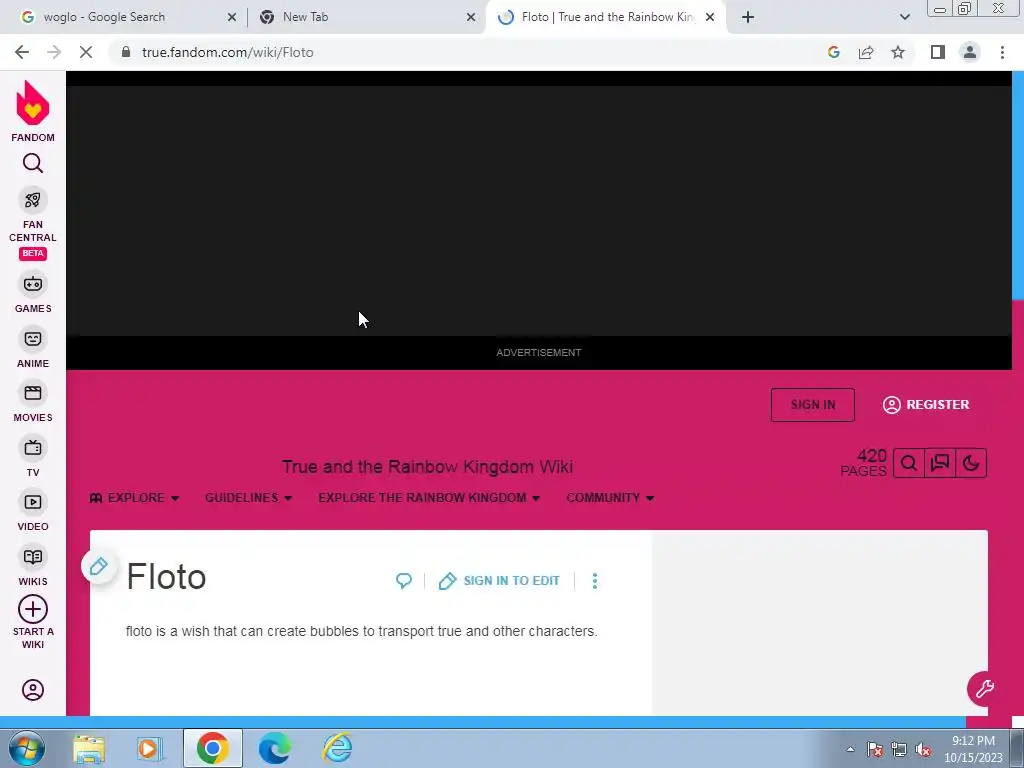The width and height of the screenshot is (1024, 768).
Task: Go back to previous page
Action: click(x=22, y=52)
